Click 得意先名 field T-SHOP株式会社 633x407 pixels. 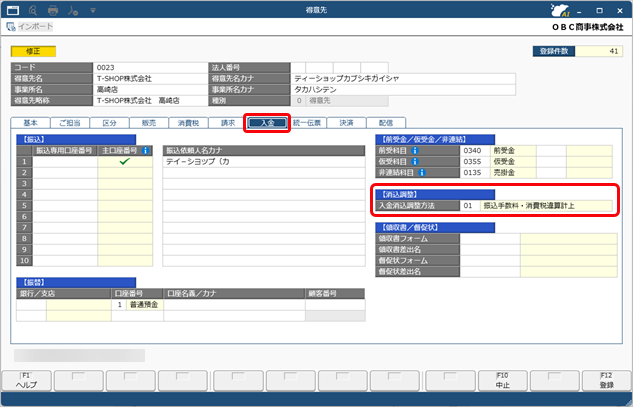[x=150, y=78]
